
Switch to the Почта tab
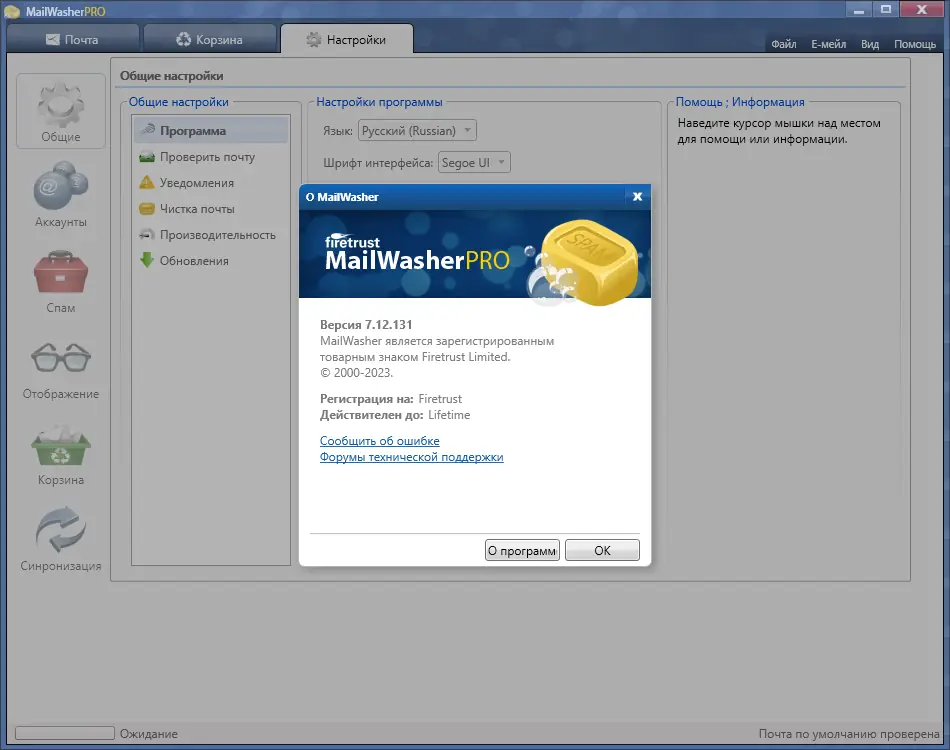(x=73, y=39)
